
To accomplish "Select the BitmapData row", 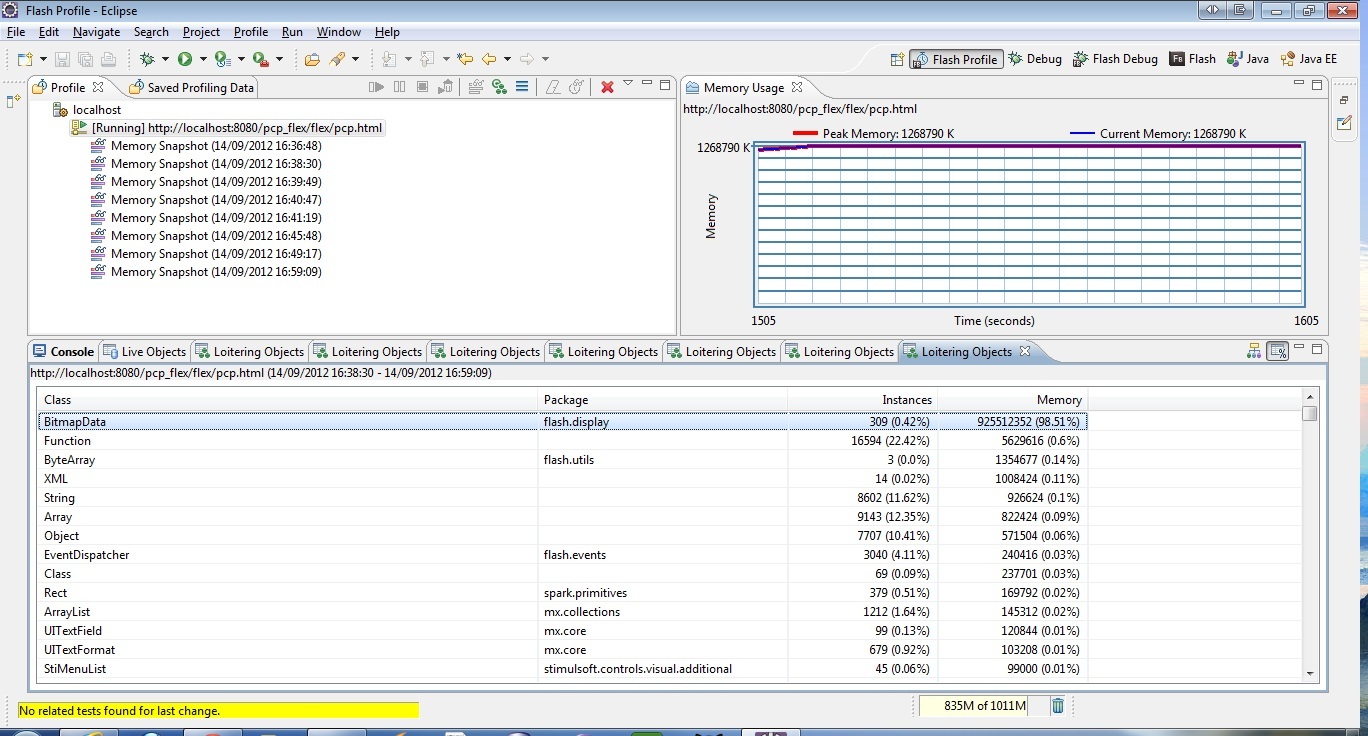I will coord(562,422).
